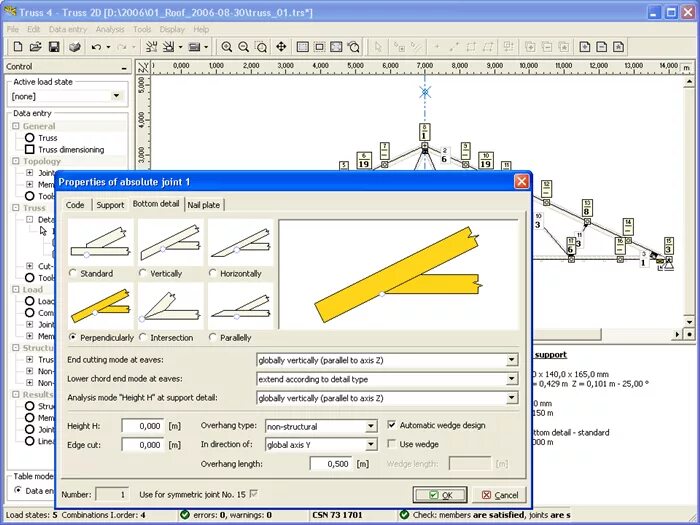Image resolution: width=700 pixels, height=525 pixels.
Task: Collapse the Load tree section
Action: [16, 289]
